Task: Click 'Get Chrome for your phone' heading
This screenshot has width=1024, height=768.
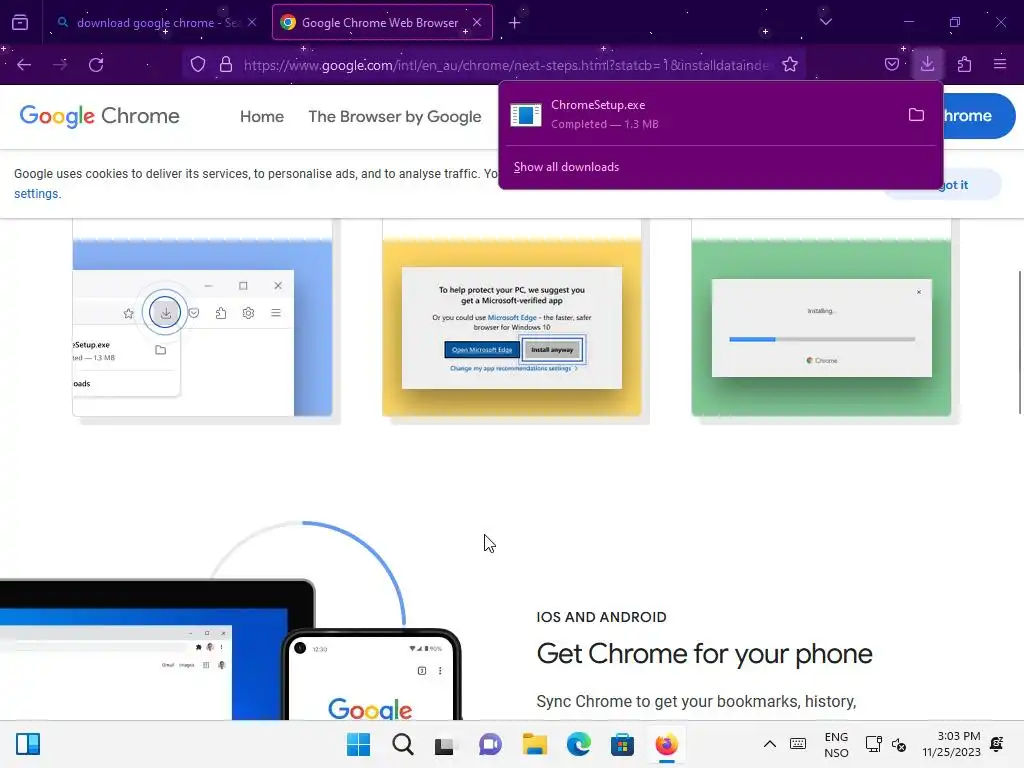Action: 704,654
